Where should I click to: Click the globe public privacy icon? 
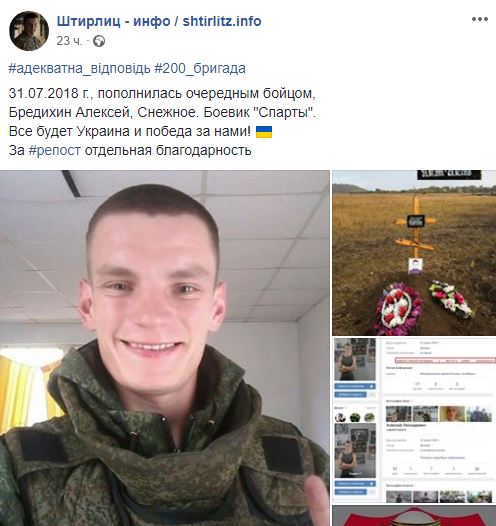pyautogui.click(x=99, y=41)
